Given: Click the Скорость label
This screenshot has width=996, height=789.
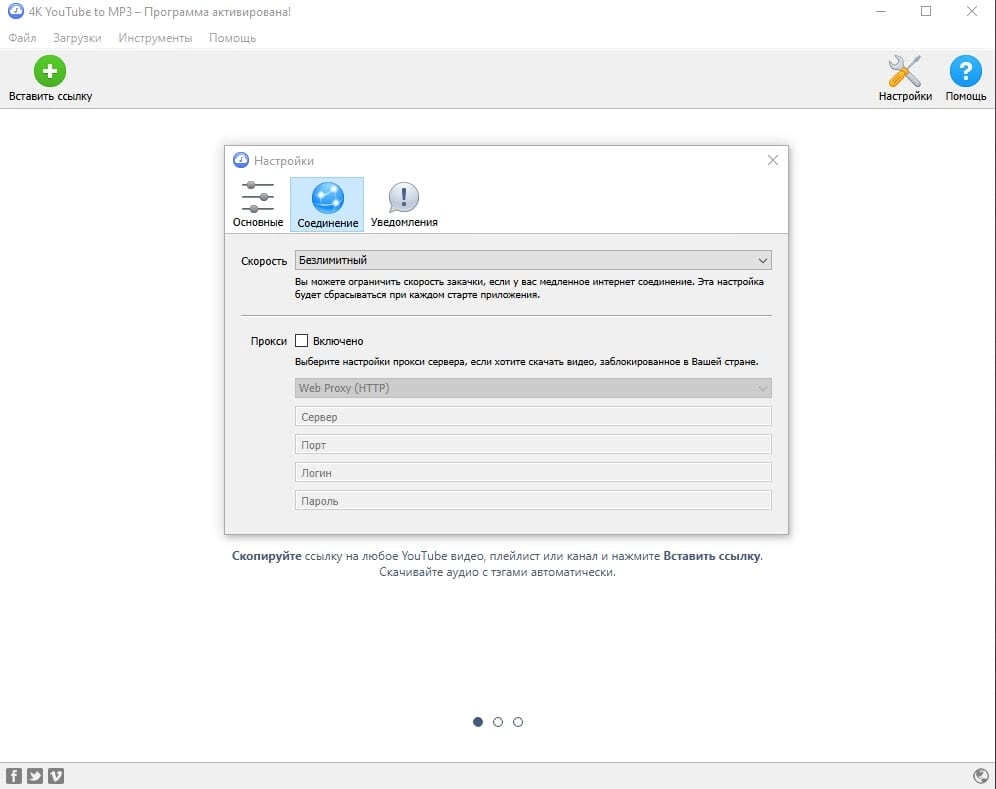Looking at the screenshot, I should click(264, 261).
